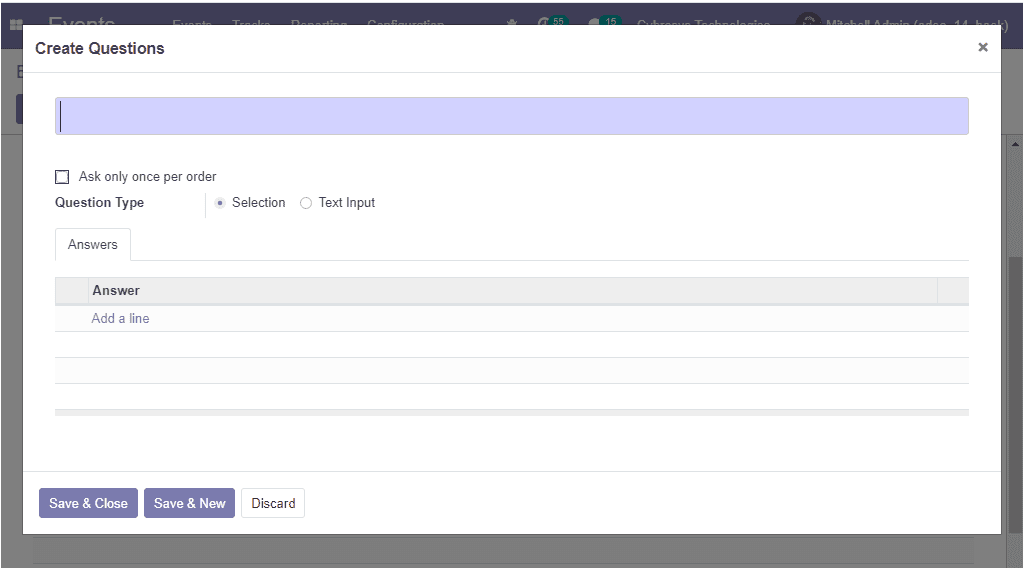Viewport: 1024px width, 569px height.
Task: Click the question title input field
Action: tap(511, 116)
